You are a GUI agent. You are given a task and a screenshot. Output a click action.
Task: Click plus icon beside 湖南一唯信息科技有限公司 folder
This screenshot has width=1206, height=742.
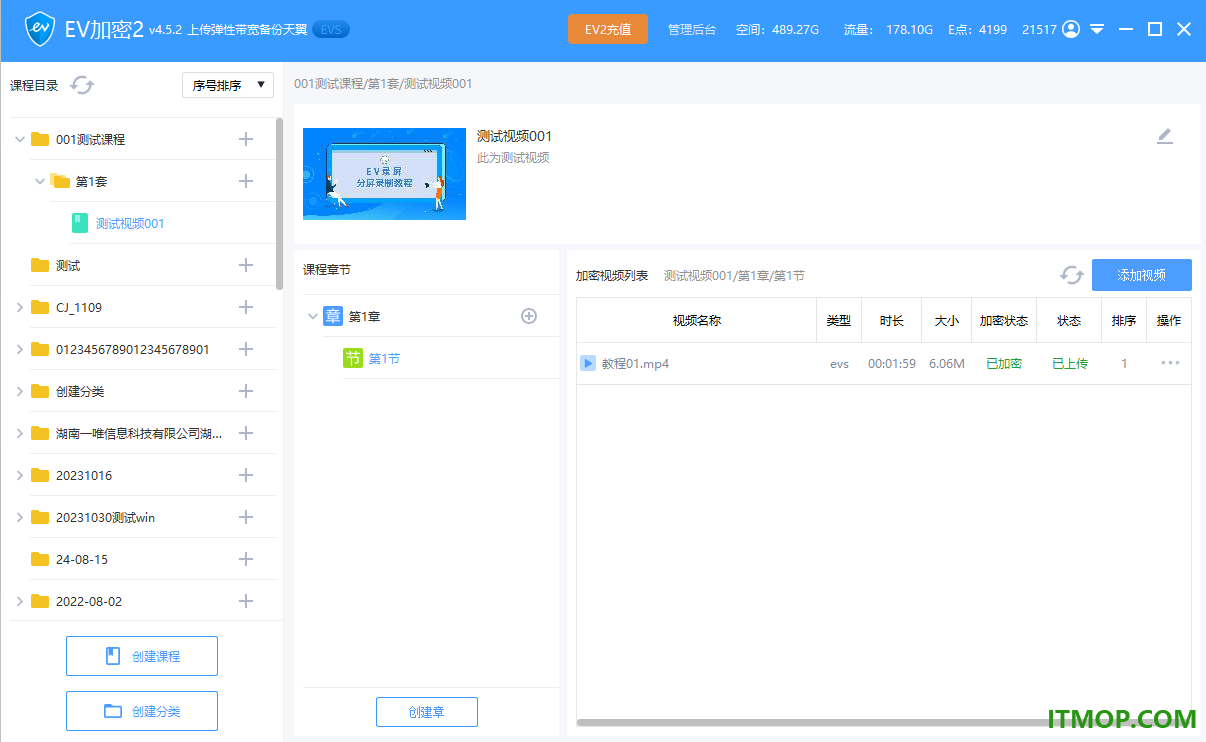click(x=246, y=433)
